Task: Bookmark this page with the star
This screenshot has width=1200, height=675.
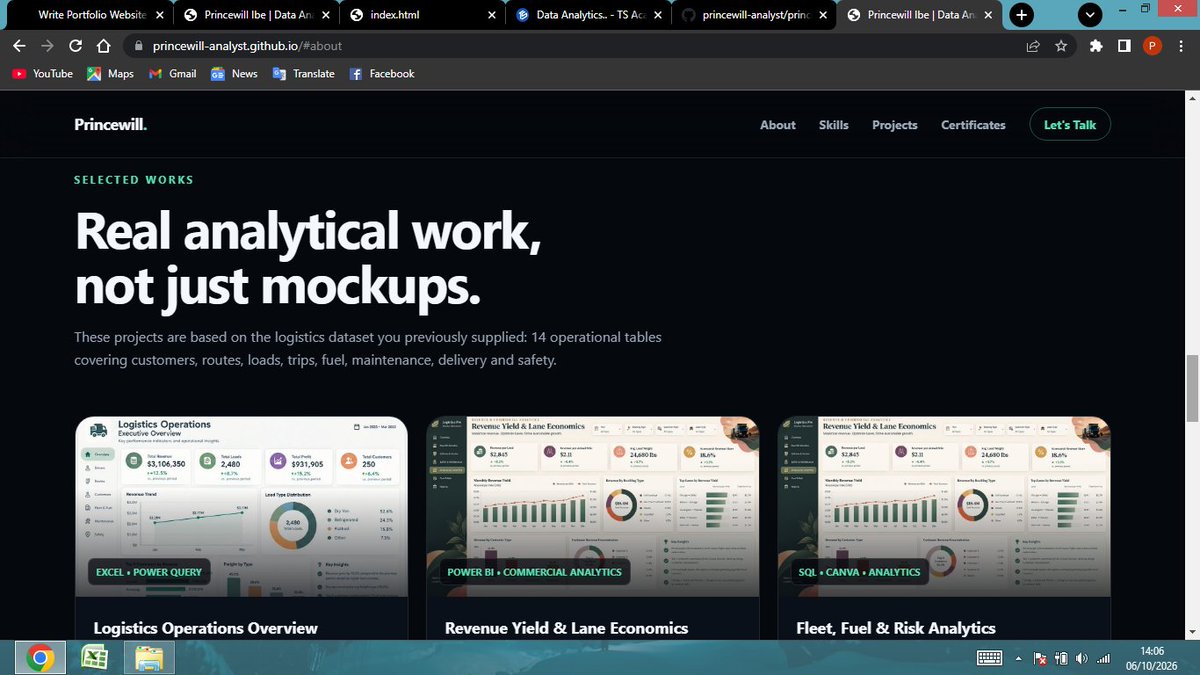Action: 1061,46
